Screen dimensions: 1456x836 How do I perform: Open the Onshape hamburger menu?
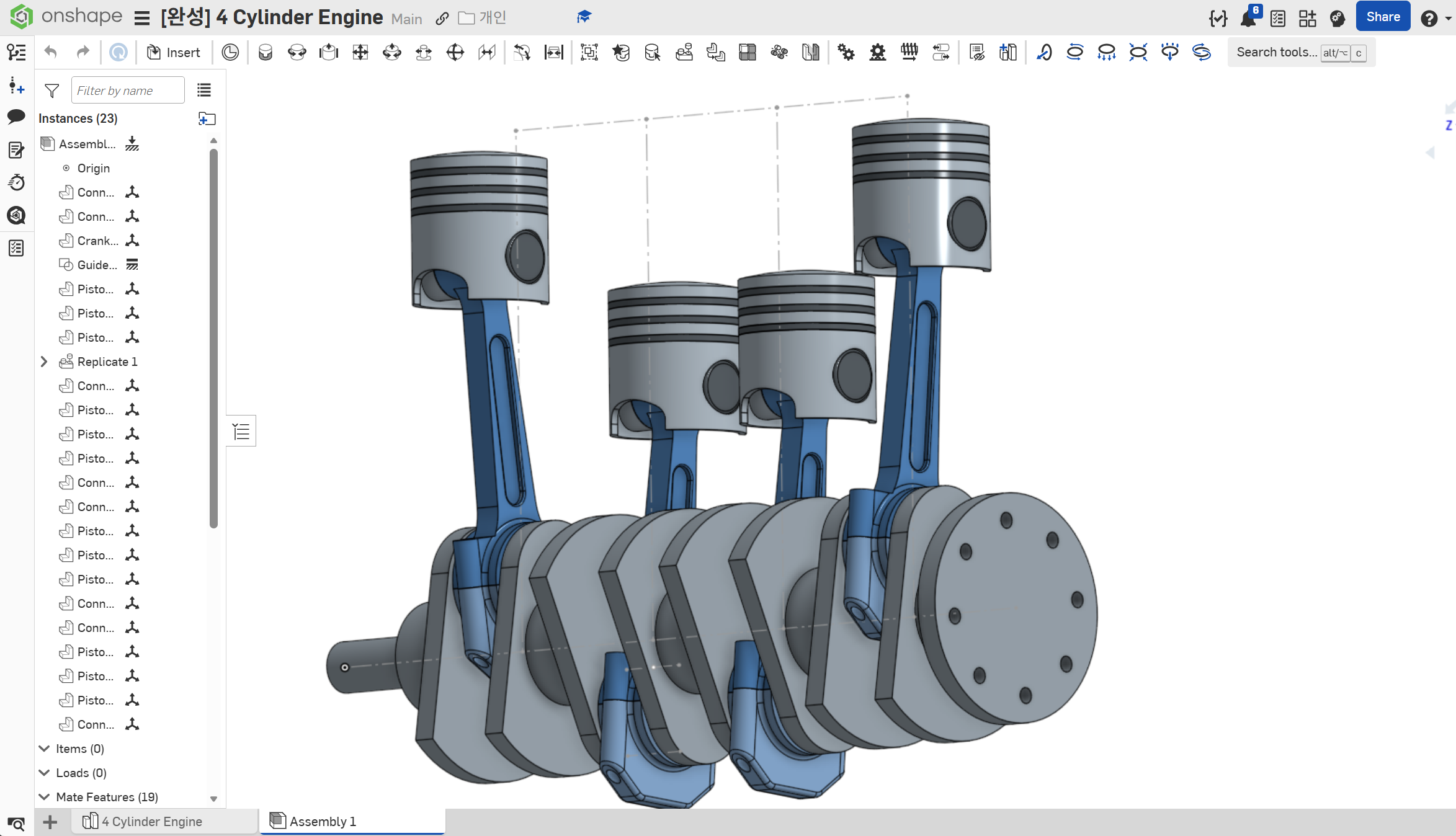click(142, 18)
